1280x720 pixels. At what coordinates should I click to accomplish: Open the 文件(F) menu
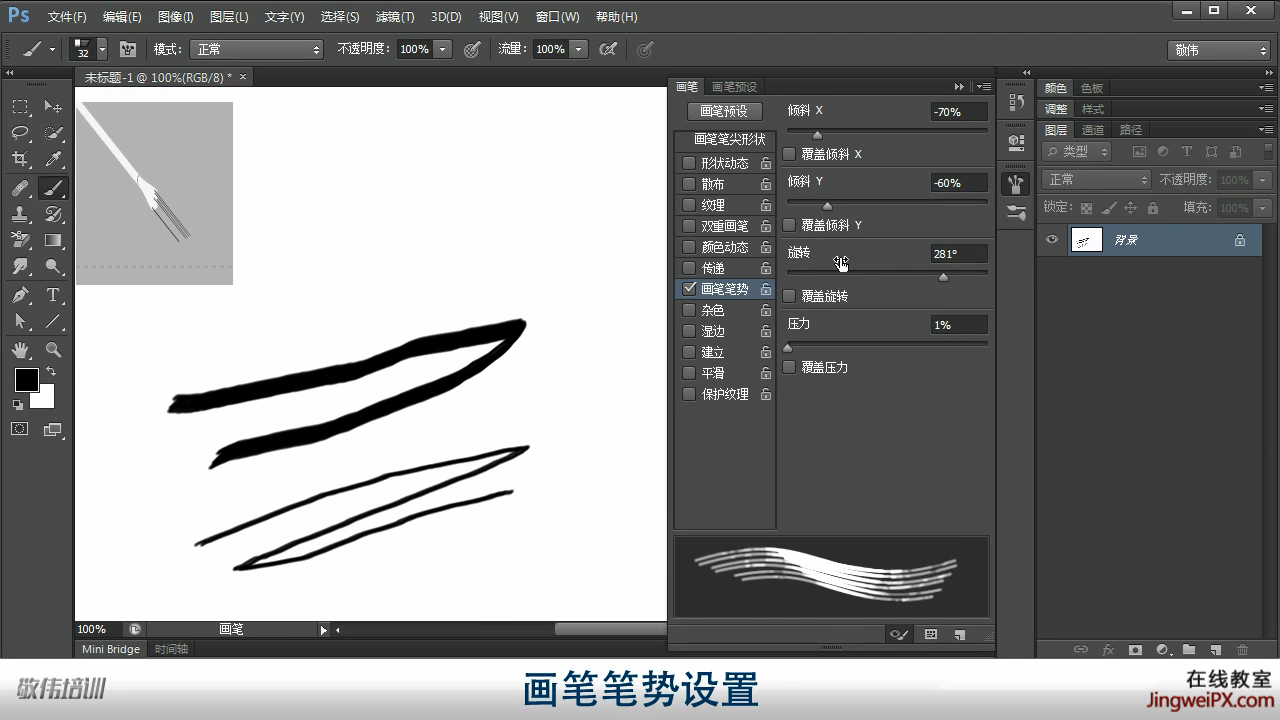pyautogui.click(x=67, y=17)
